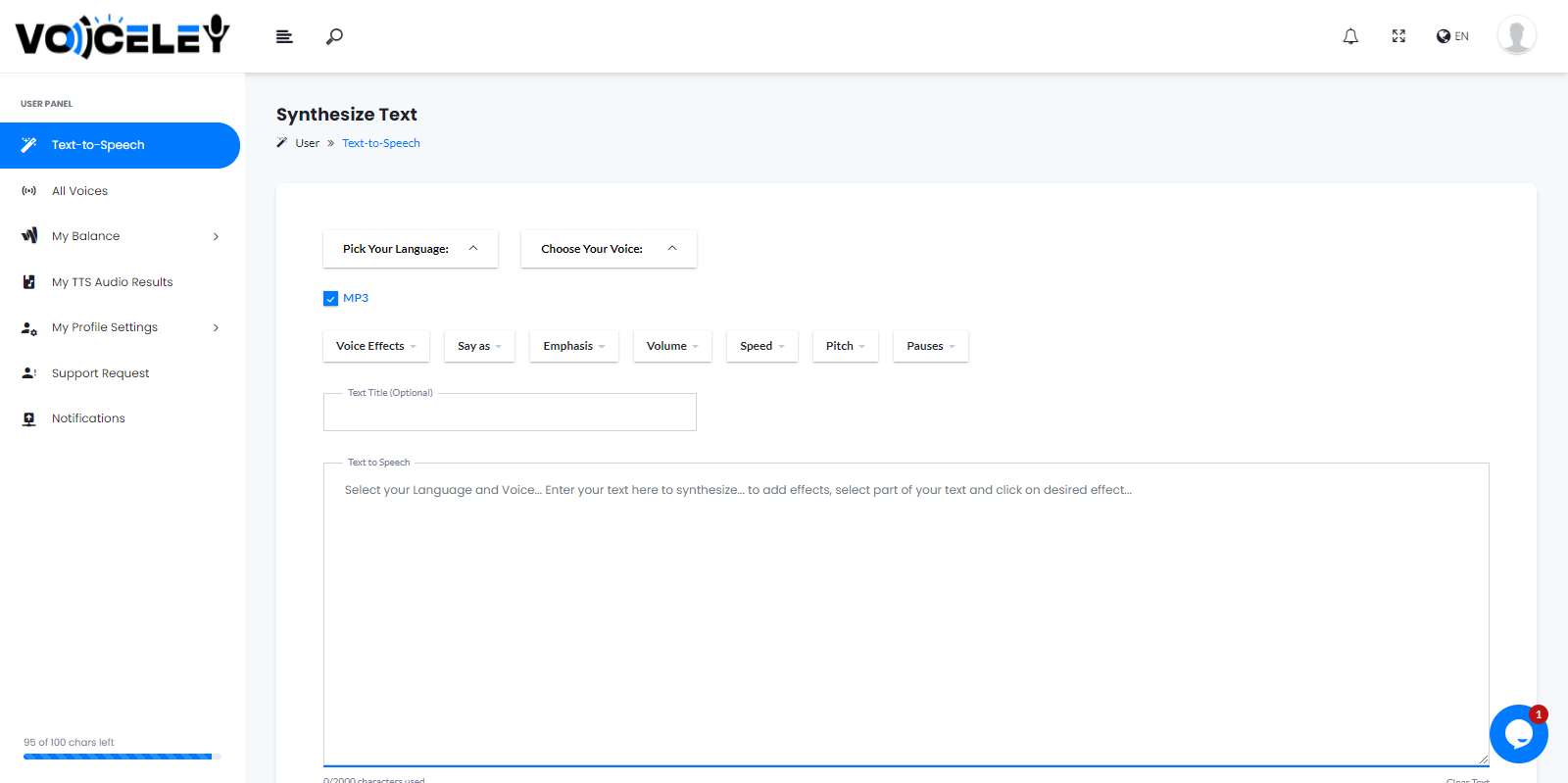This screenshot has height=783, width=1568.
Task: Click the breadcrumb wand icon beside User
Action: 282,143
